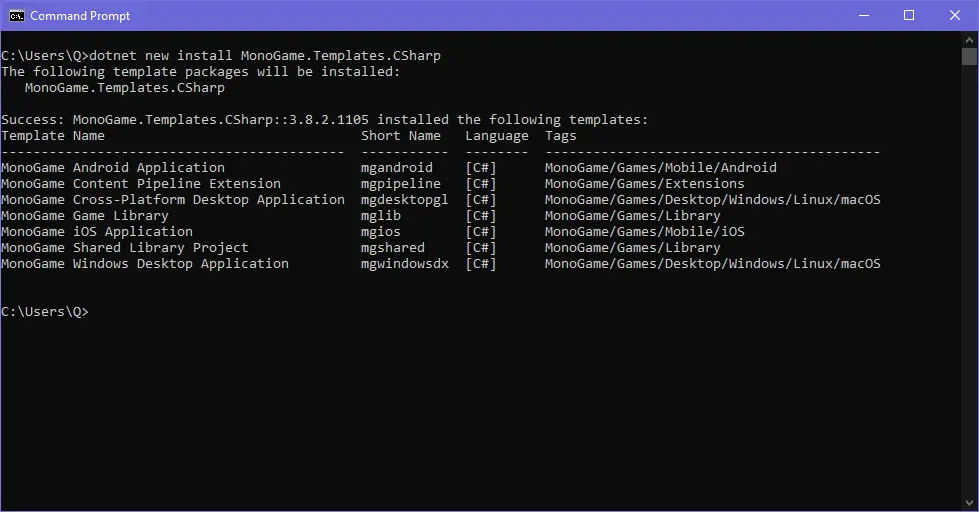This screenshot has height=512, width=979.
Task: Click the 'Template Name' column header
Action: tap(53, 135)
